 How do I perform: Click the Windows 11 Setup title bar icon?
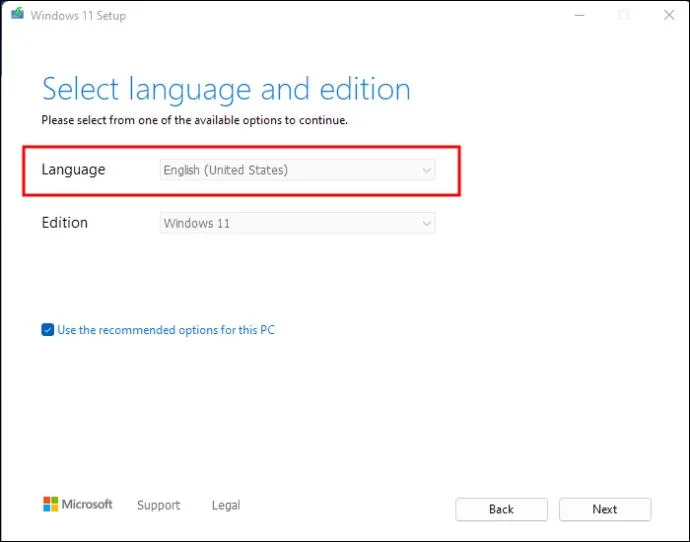tap(18, 14)
